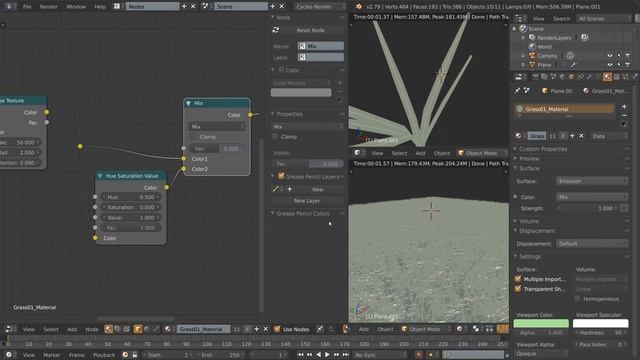
Task: Click the white Viewport Specular swatch
Action: [x=600, y=323]
